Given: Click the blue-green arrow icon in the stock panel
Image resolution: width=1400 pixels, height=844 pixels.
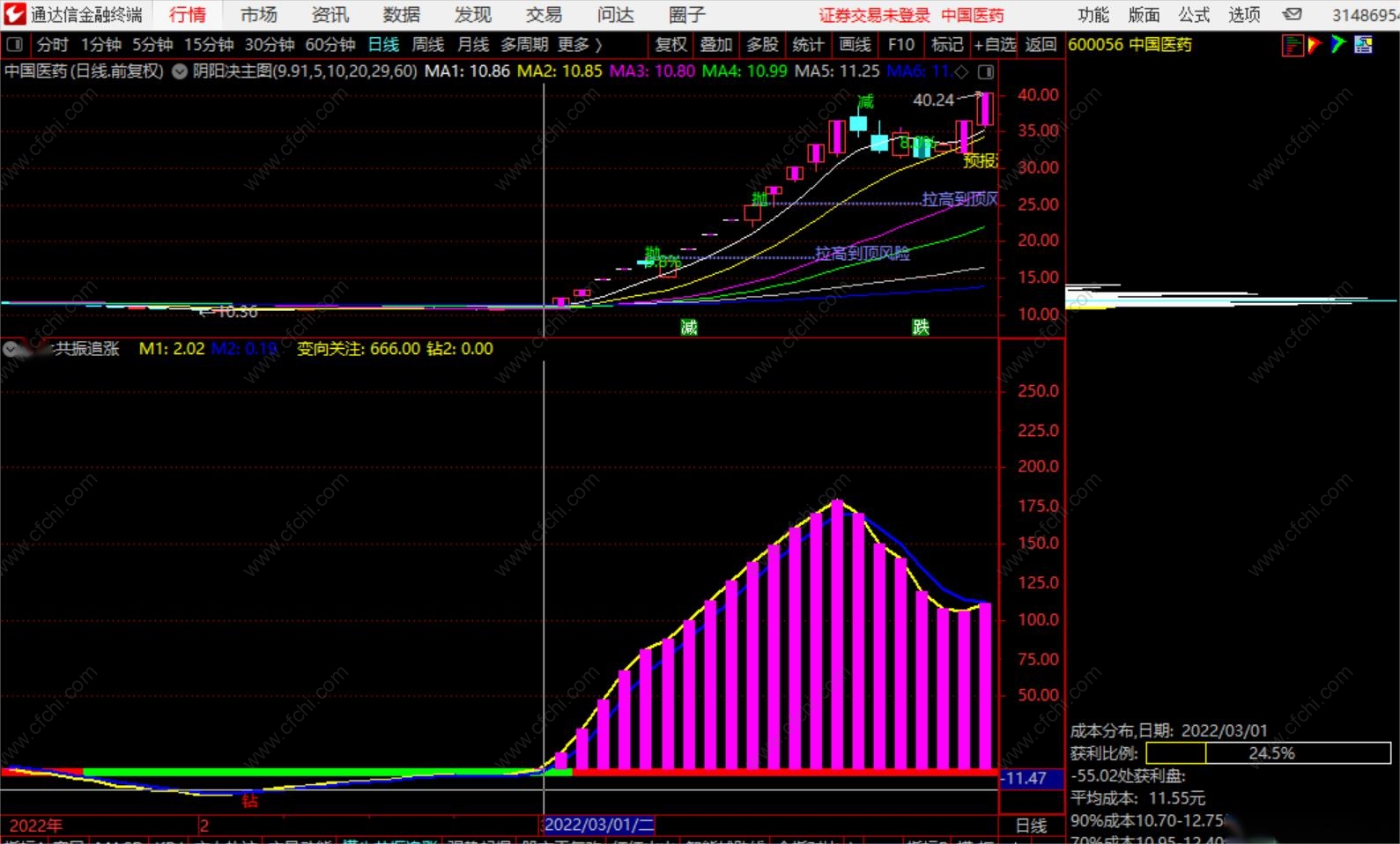Looking at the screenshot, I should (1338, 45).
